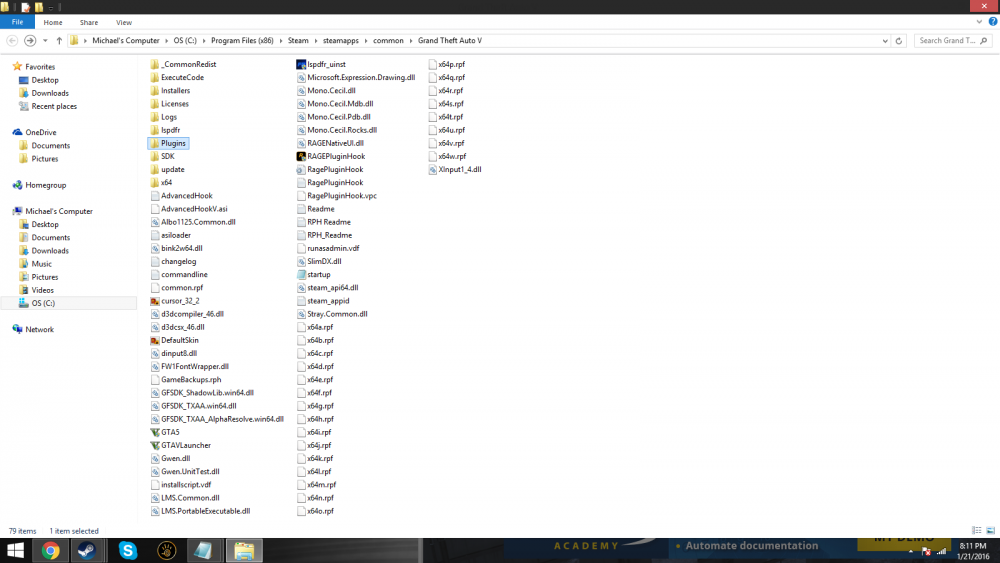The height and width of the screenshot is (563, 1000).
Task: Open Google Chrome from the taskbar
Action: (50, 550)
